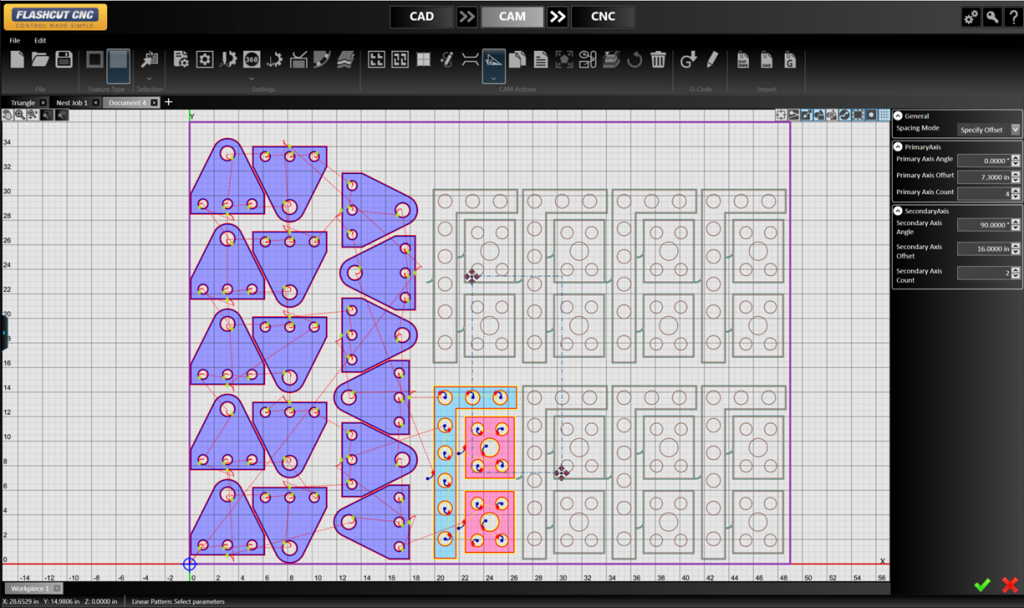Switch to CAD mode

(422, 17)
